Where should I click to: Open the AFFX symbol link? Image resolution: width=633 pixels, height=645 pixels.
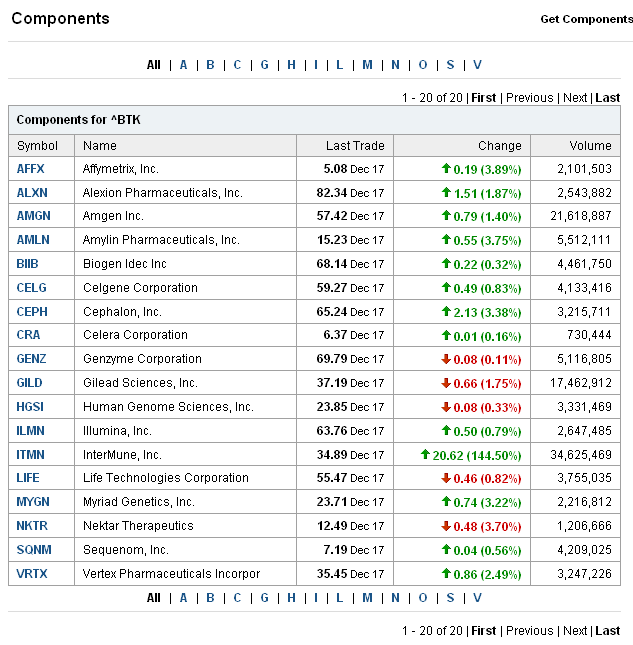coord(30,169)
